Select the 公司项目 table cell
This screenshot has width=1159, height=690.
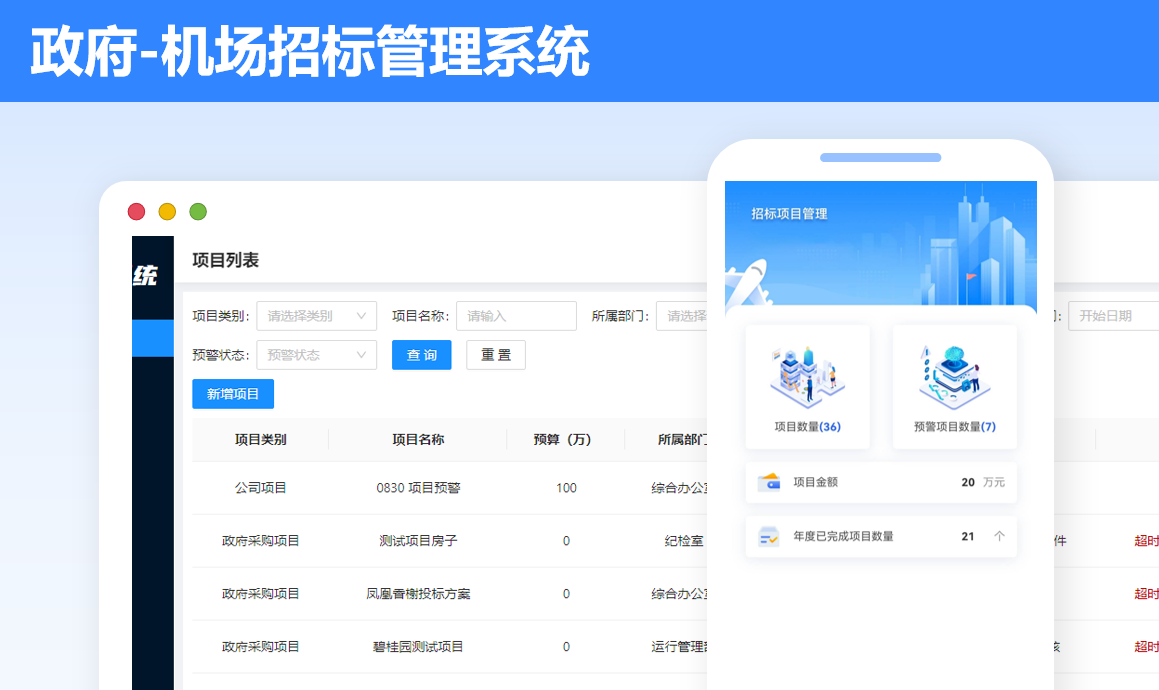[260, 488]
